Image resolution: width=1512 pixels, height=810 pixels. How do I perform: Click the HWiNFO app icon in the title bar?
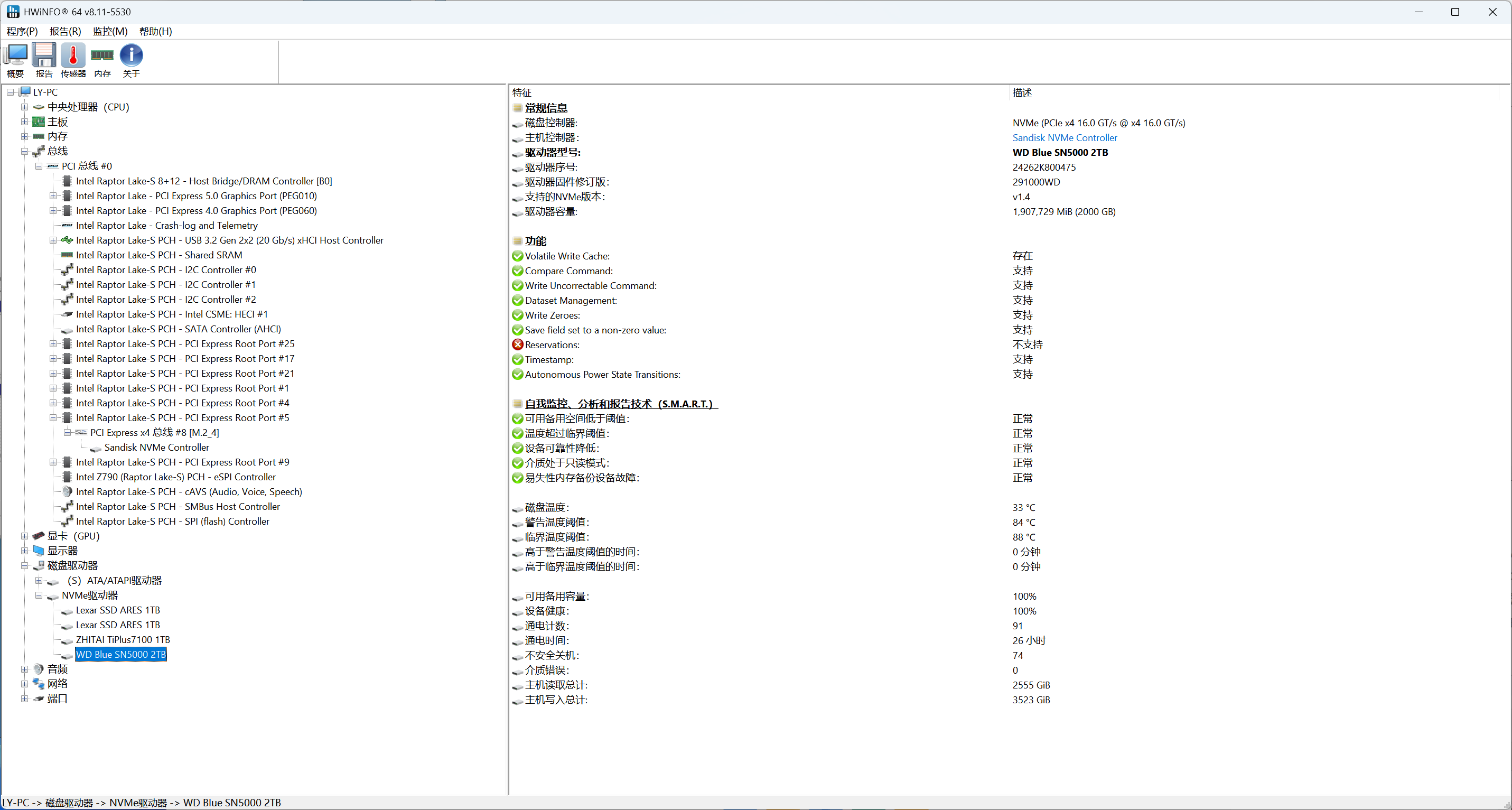point(13,12)
